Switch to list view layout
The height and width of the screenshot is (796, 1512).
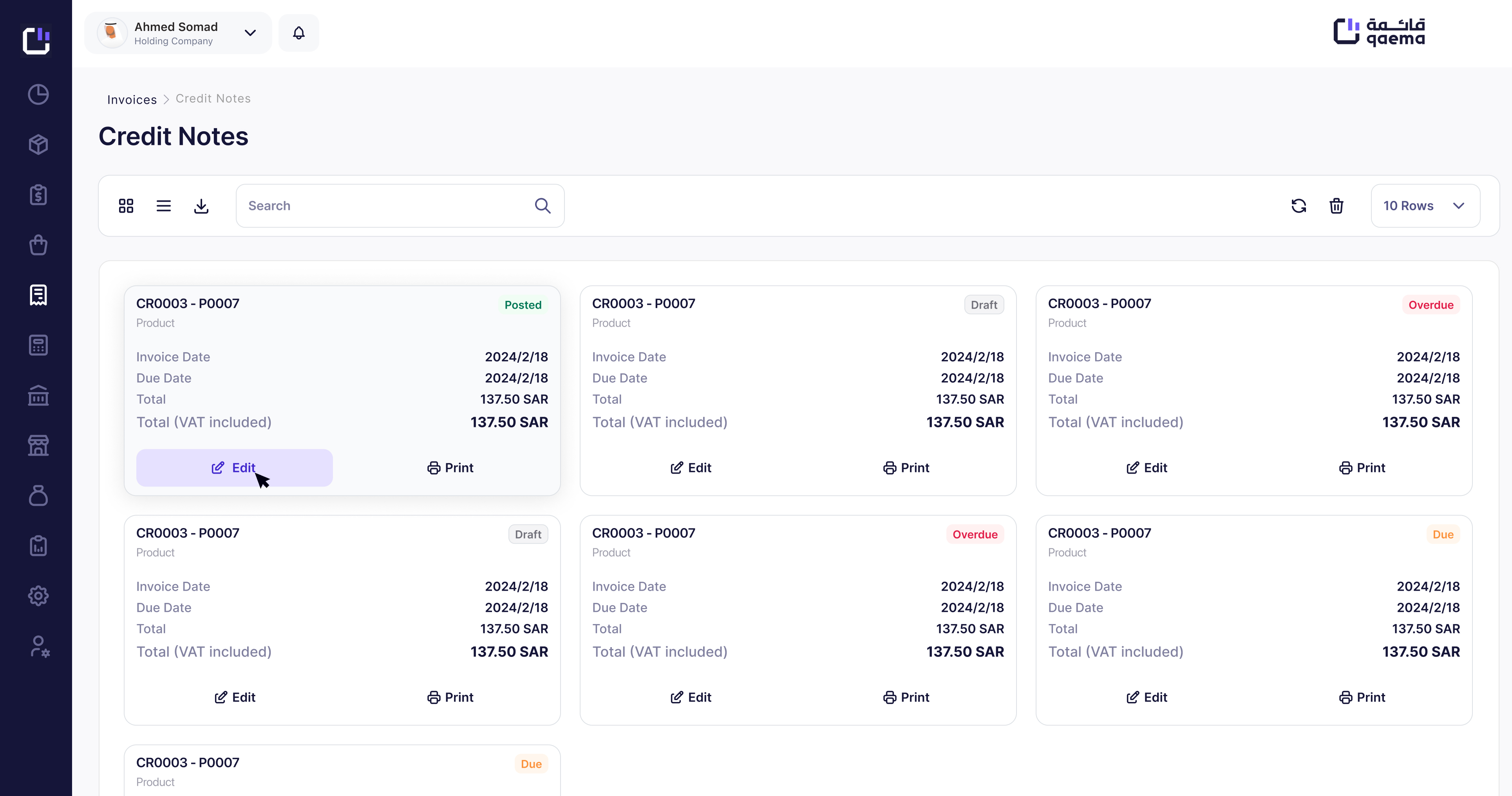click(x=164, y=206)
